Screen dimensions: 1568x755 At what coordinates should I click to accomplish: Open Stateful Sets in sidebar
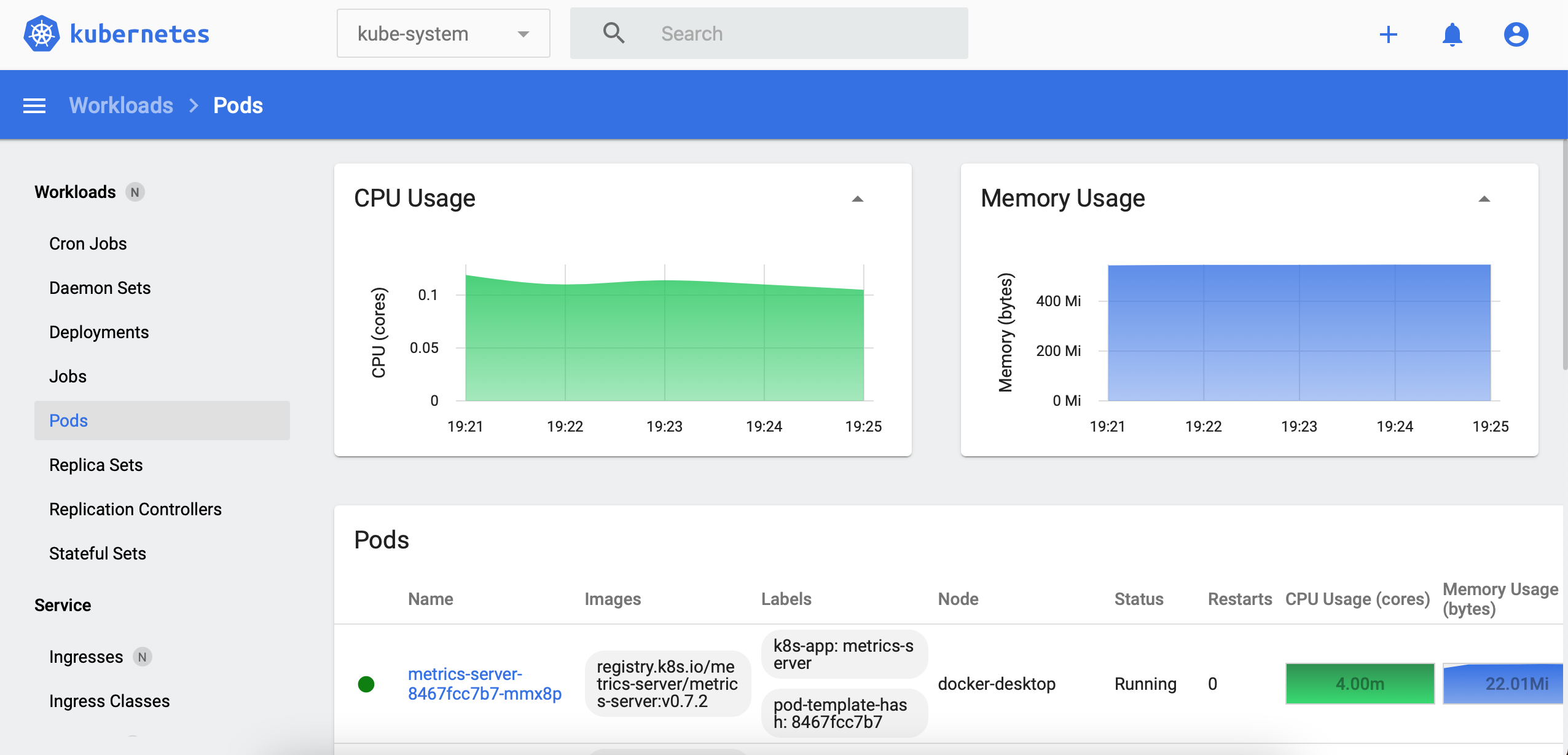pos(98,553)
